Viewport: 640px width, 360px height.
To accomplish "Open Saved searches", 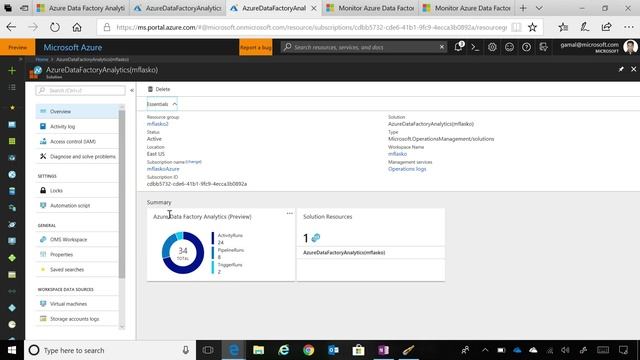I will coord(77,270).
